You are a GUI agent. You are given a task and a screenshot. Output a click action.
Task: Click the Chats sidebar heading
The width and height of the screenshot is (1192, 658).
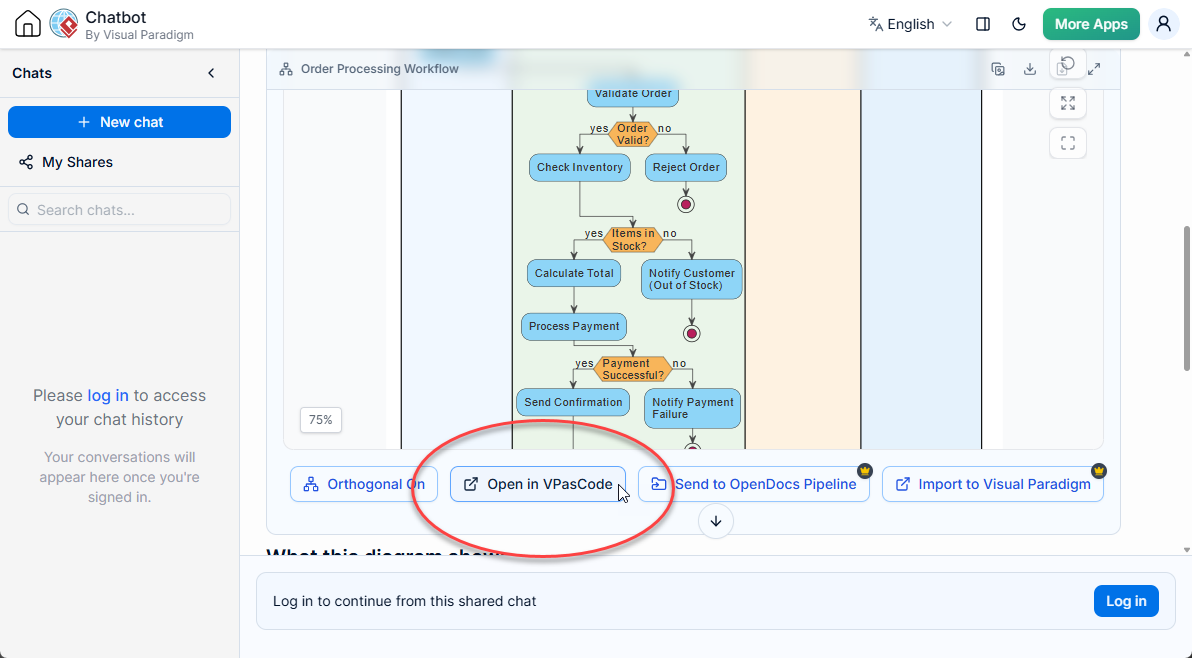tap(32, 74)
